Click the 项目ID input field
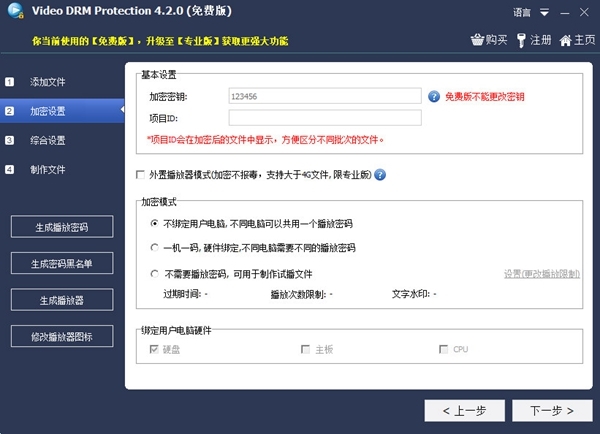Screen dimensions: 600x434 click(325, 118)
